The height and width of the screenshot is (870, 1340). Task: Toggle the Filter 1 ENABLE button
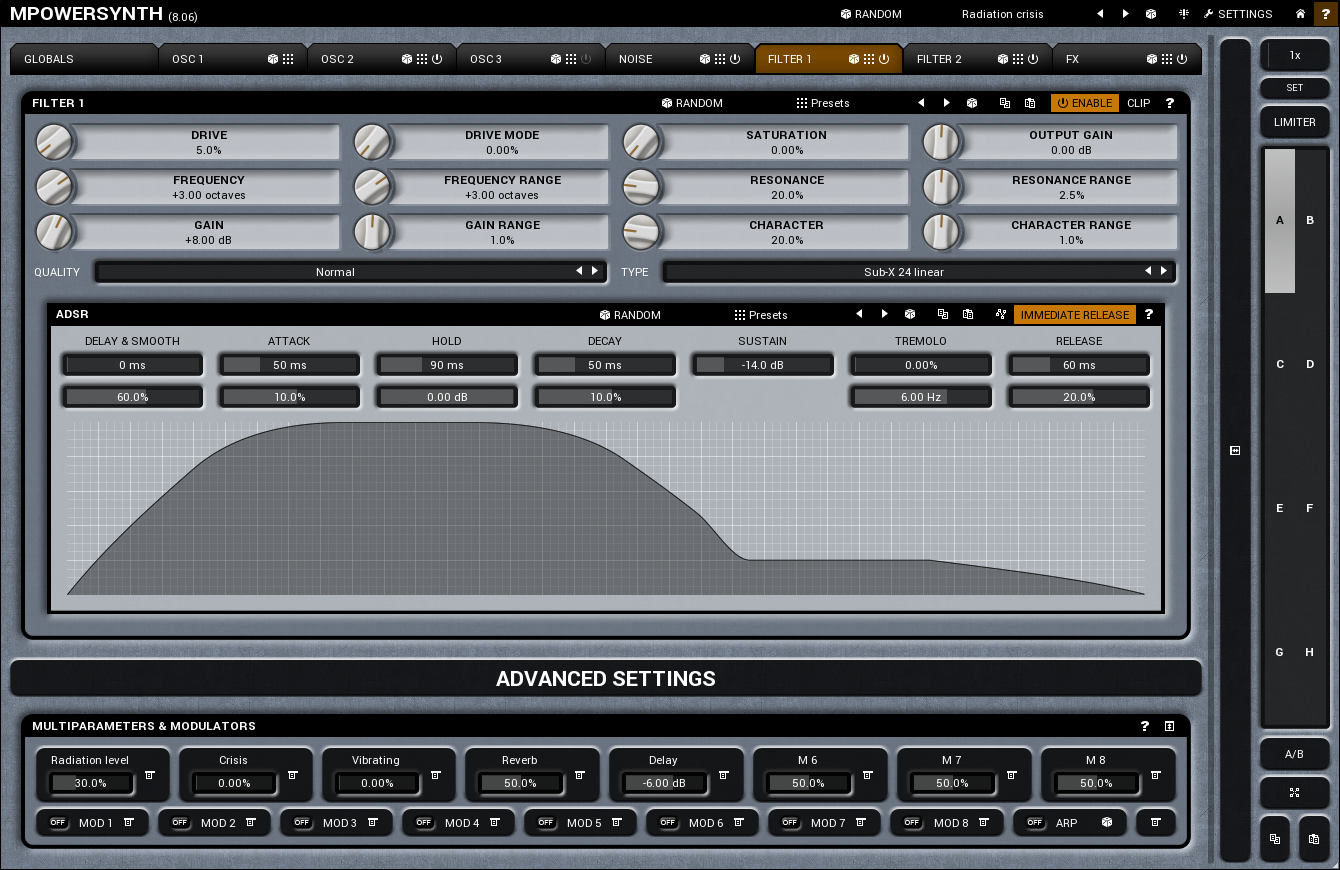pos(1084,103)
